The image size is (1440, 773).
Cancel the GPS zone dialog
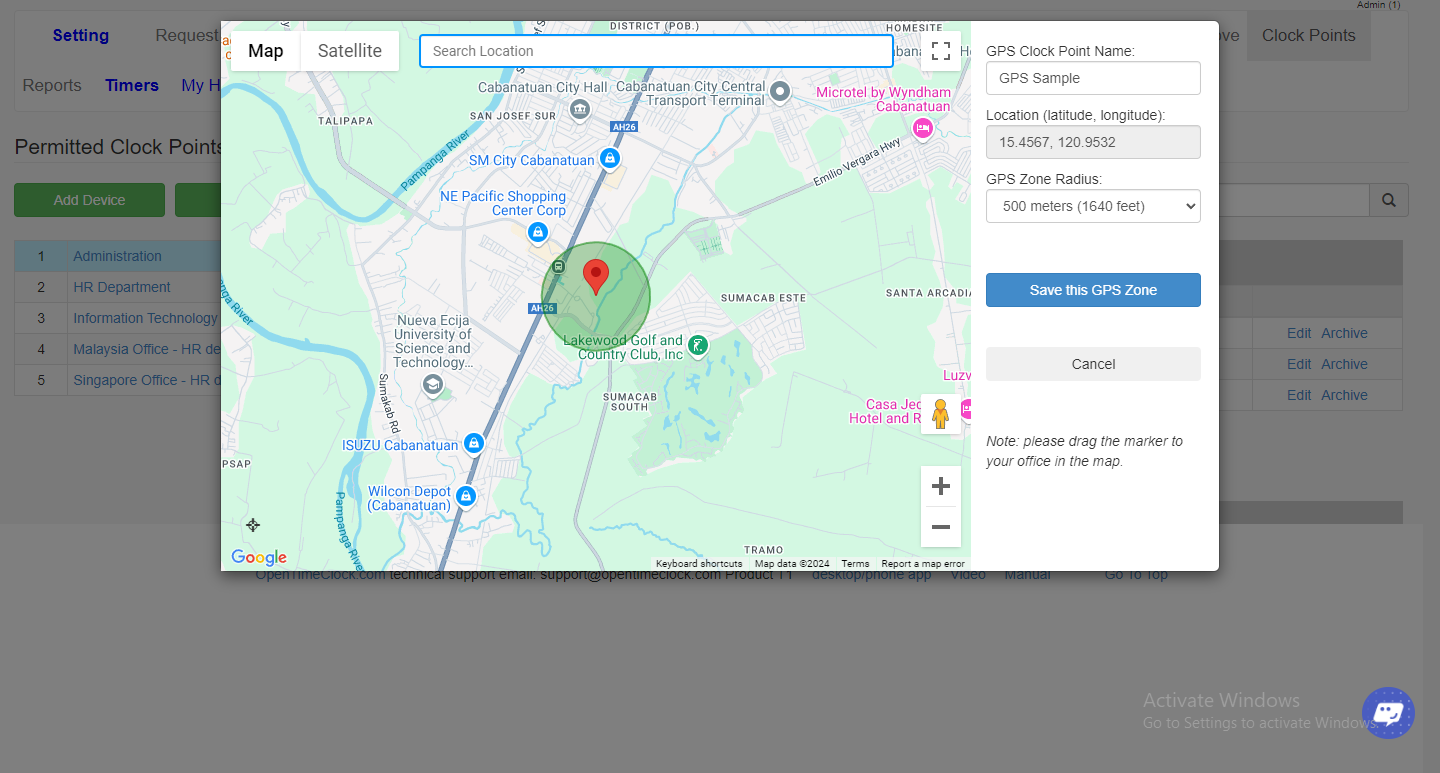pos(1093,364)
